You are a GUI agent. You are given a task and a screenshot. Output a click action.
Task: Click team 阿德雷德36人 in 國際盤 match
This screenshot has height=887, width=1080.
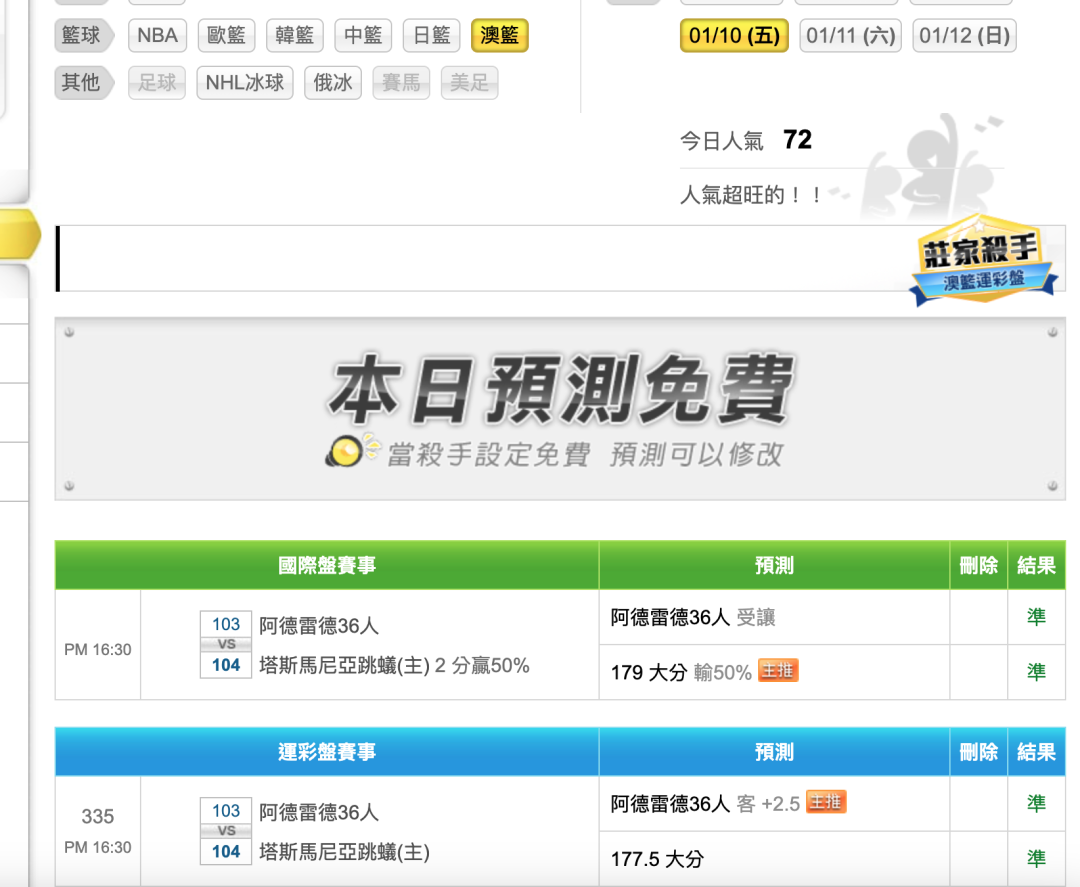pyautogui.click(x=319, y=625)
